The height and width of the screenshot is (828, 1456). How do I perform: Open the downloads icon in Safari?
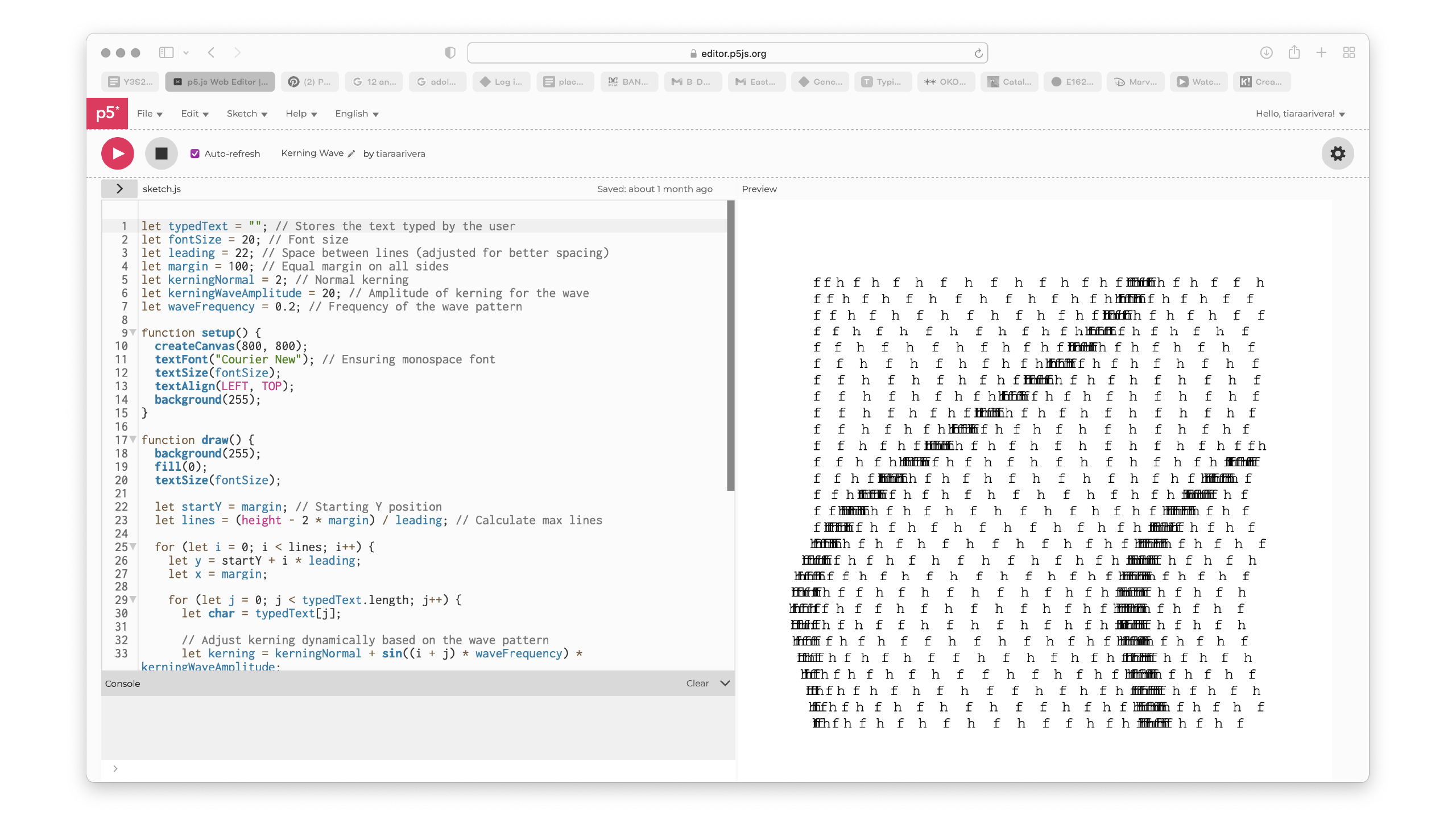pos(1265,53)
